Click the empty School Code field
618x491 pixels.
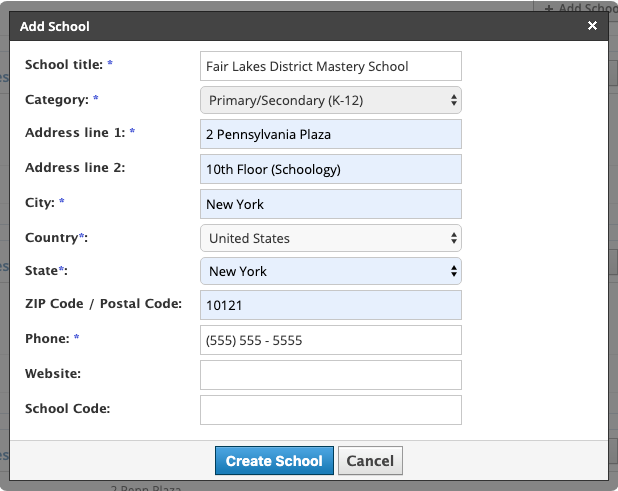pos(331,409)
